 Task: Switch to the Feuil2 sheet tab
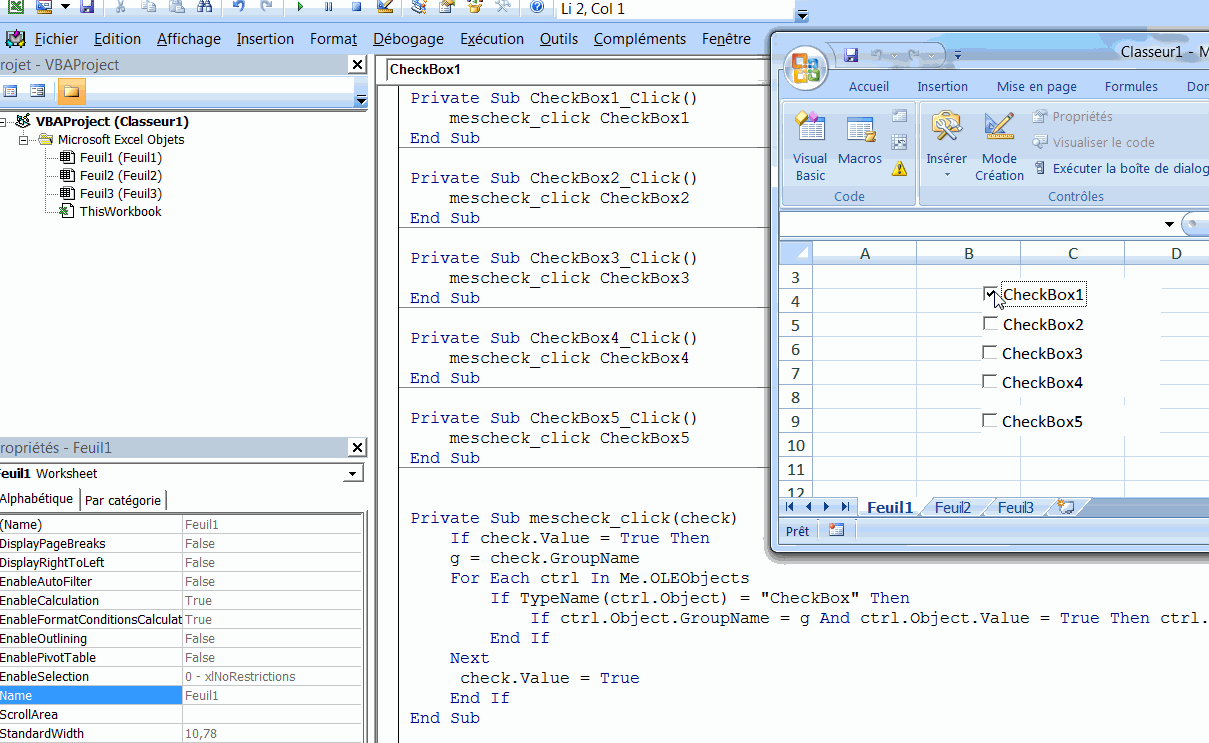point(952,507)
